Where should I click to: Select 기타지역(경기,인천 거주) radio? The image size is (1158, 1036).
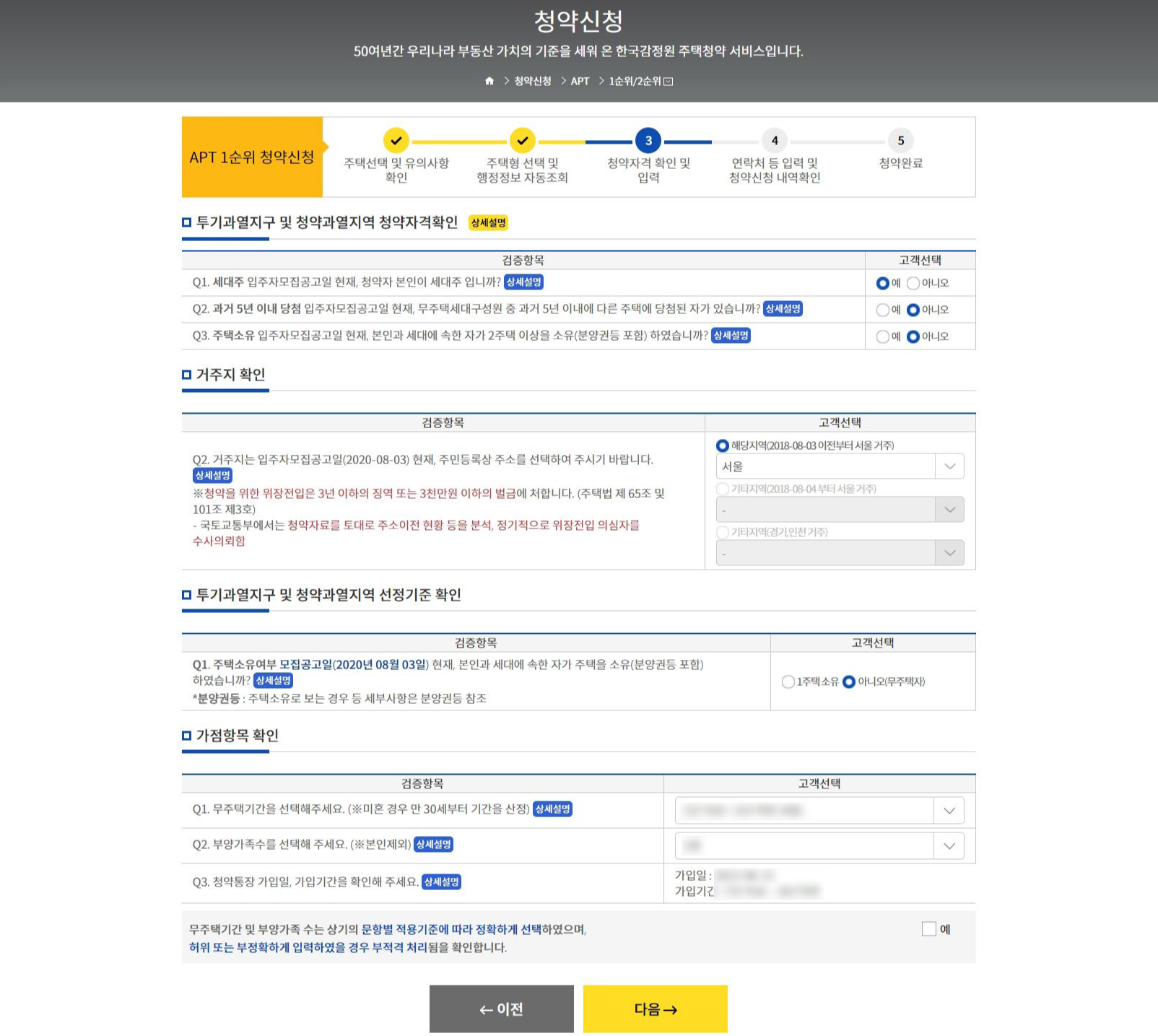coord(723,533)
